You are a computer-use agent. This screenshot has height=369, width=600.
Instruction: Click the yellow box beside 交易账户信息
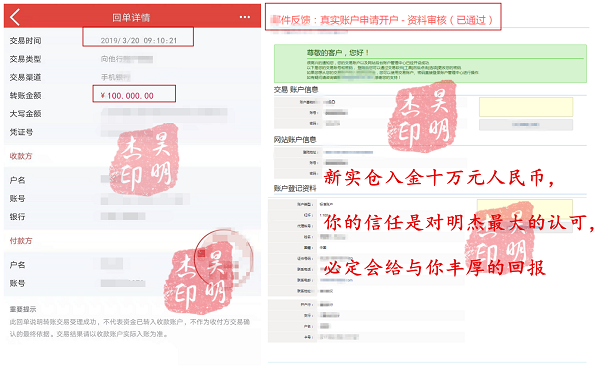click(526, 107)
